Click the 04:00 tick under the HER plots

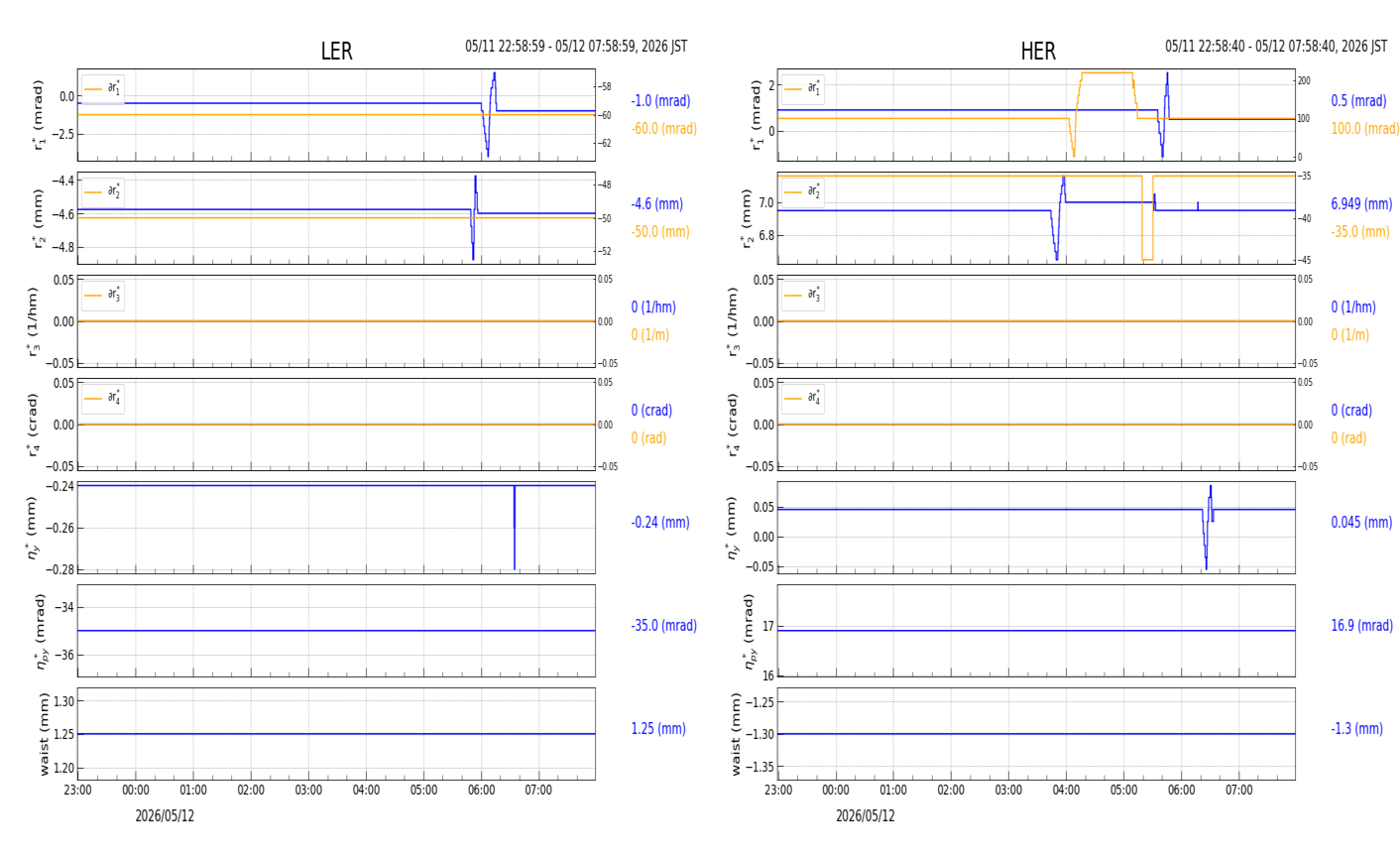[1066, 791]
